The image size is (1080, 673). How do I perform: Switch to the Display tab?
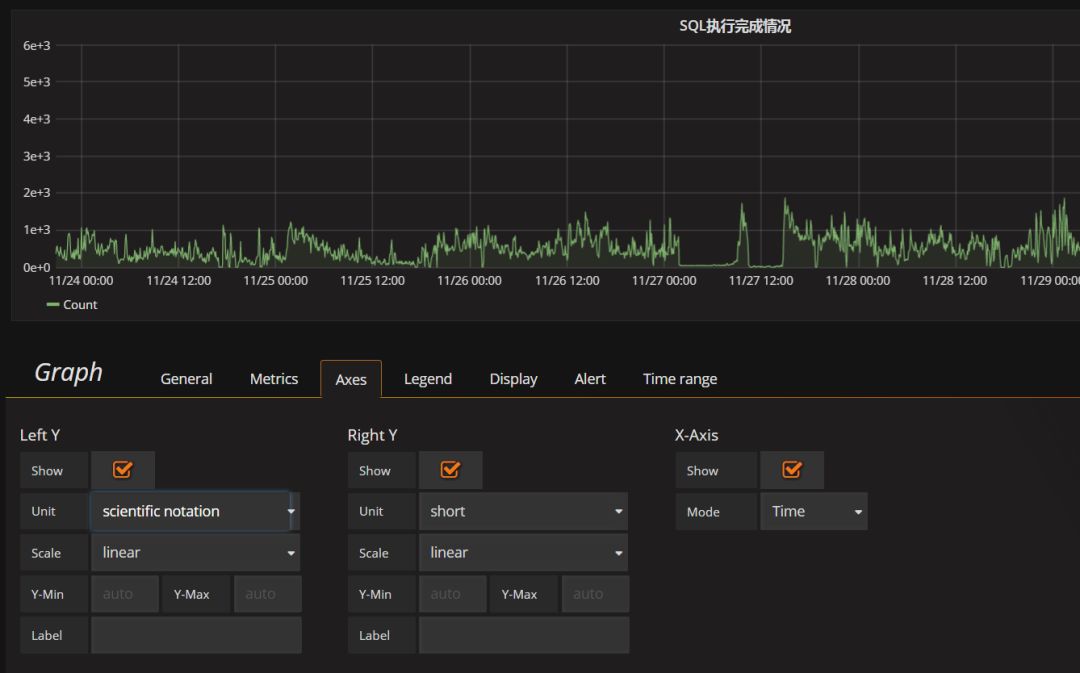click(x=513, y=379)
